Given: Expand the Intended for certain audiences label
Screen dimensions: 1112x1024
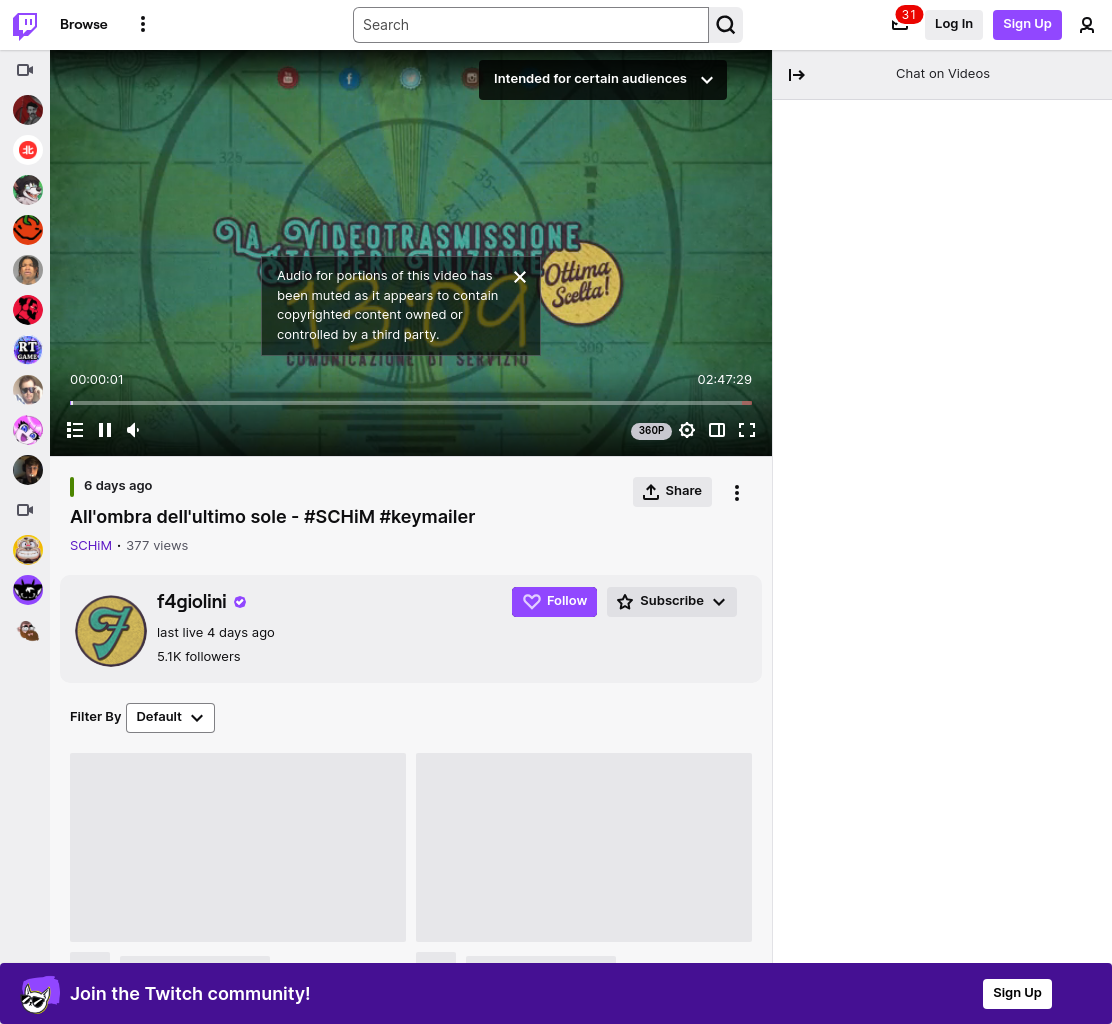Looking at the screenshot, I should pyautogui.click(x=603, y=79).
